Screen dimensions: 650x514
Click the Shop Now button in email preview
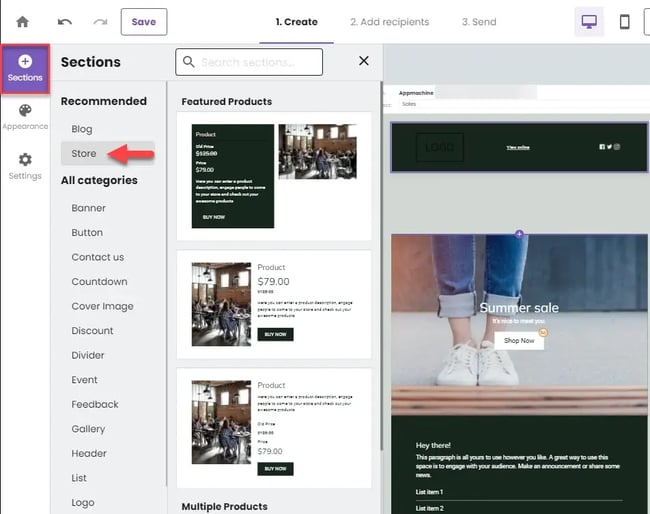(518, 340)
